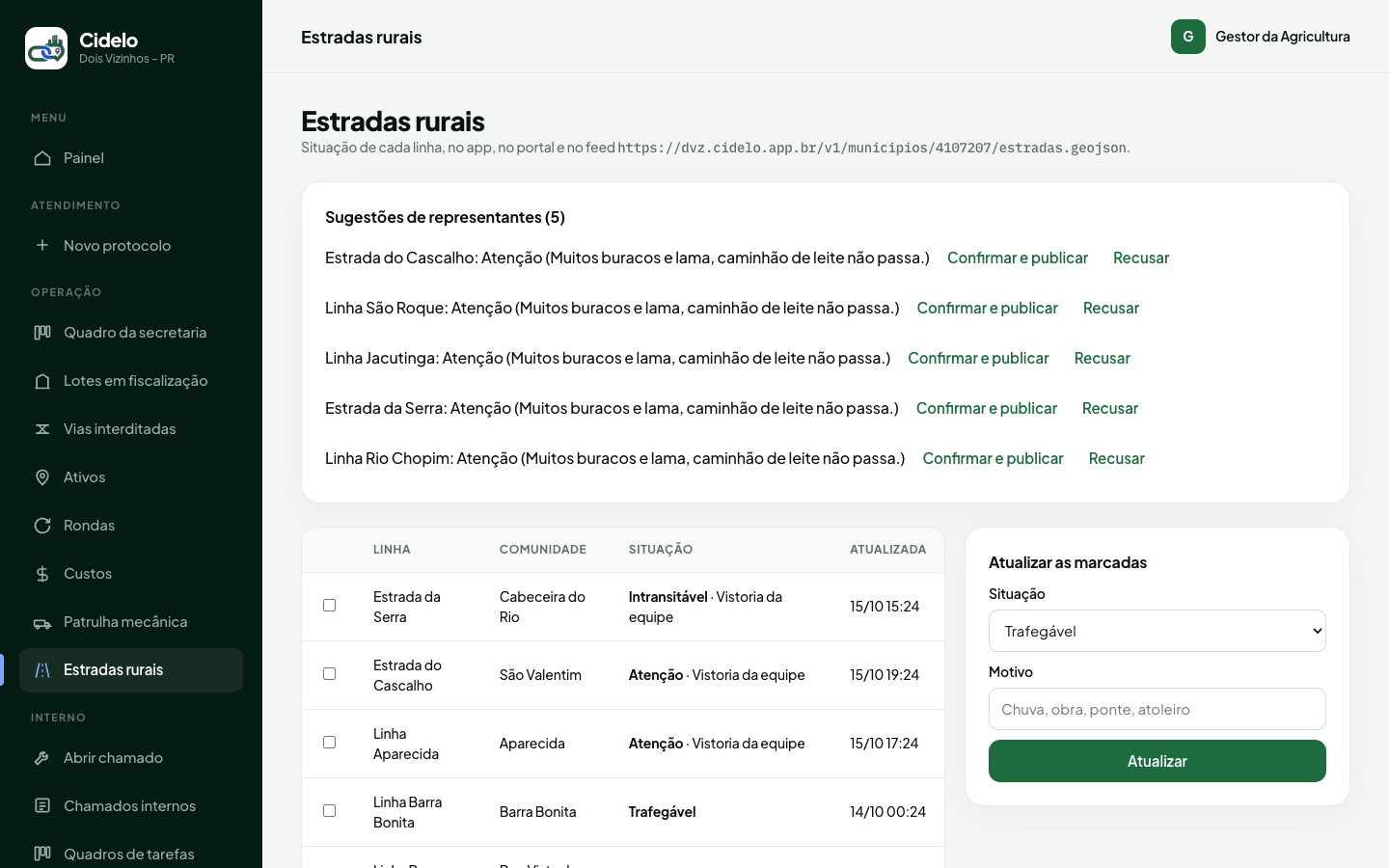The image size is (1389, 868).
Task: Click the Quadros de tarefas icon
Action: [x=42, y=854]
